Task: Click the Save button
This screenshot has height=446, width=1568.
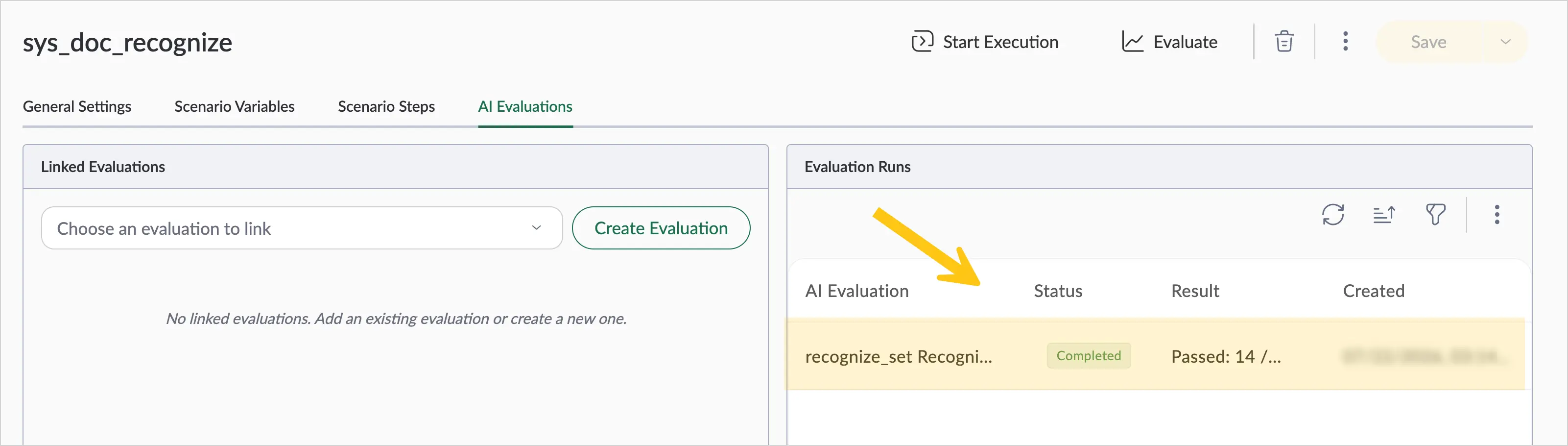Action: 1428,42
